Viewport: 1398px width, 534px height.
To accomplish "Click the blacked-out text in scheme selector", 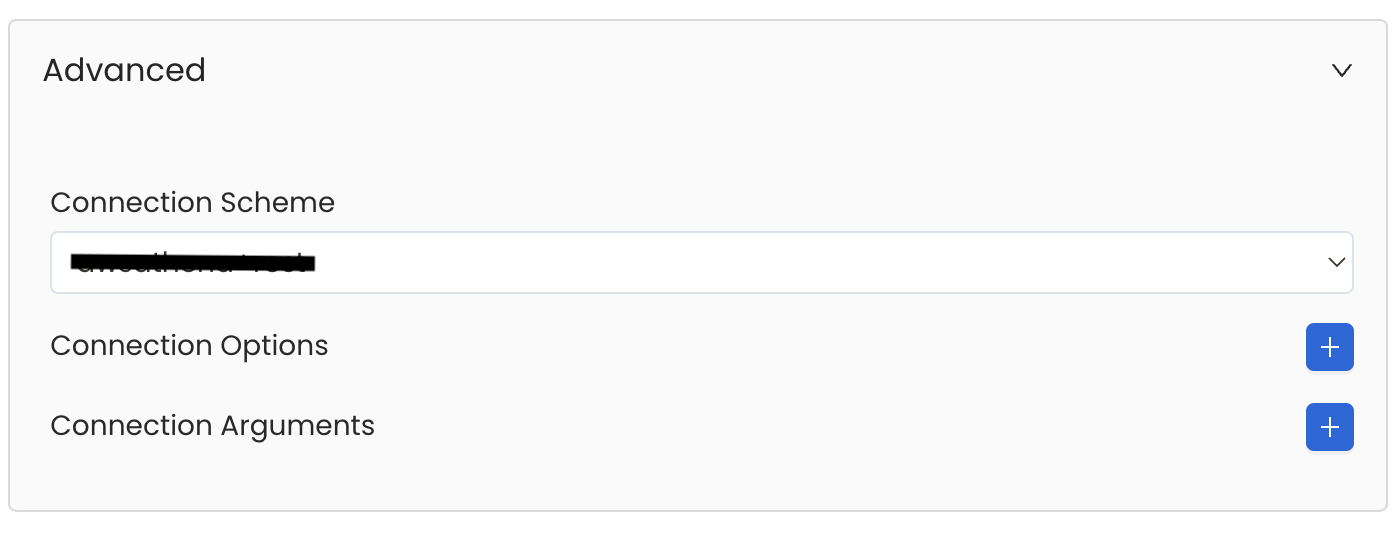I will tap(193, 263).
